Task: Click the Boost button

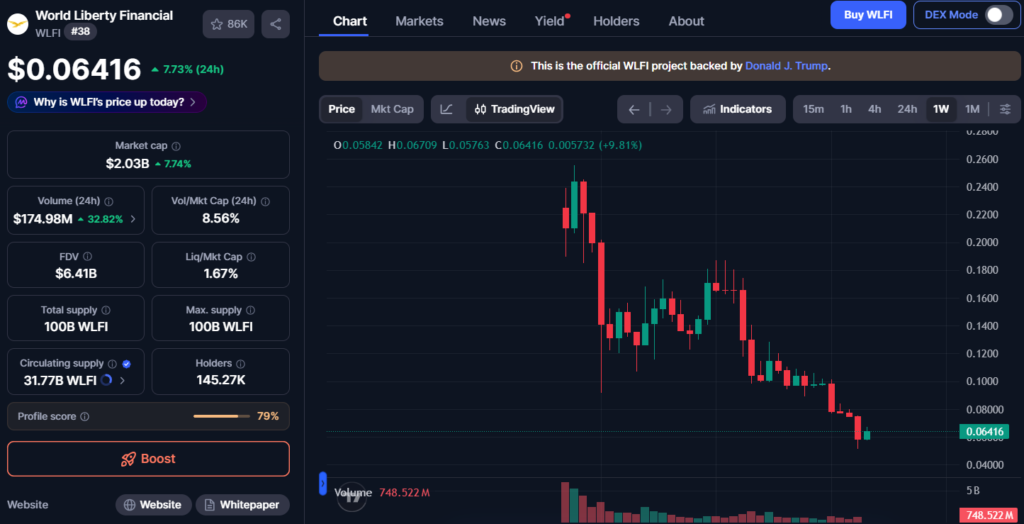Action: tap(148, 459)
